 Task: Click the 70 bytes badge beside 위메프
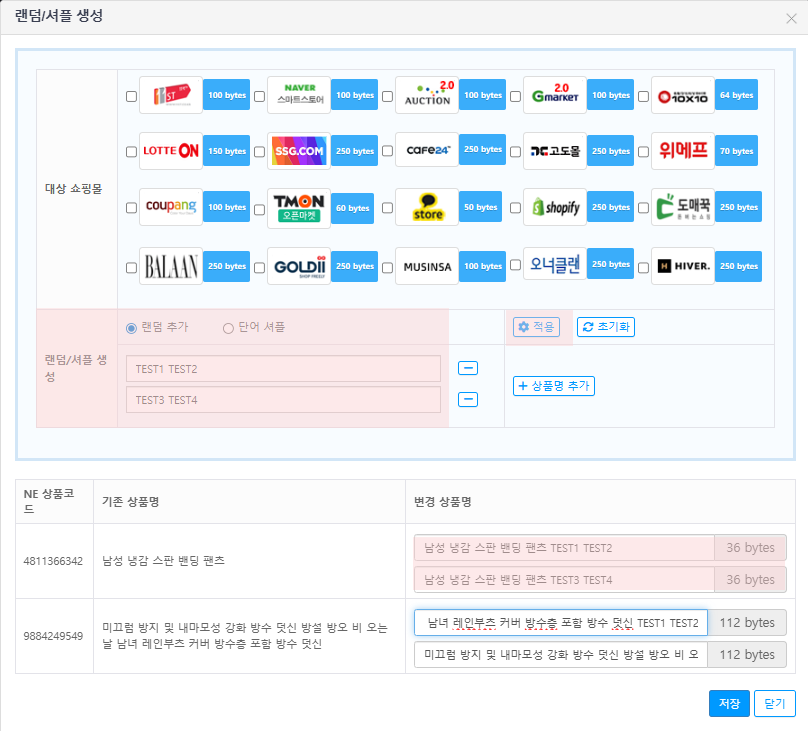(x=736, y=151)
